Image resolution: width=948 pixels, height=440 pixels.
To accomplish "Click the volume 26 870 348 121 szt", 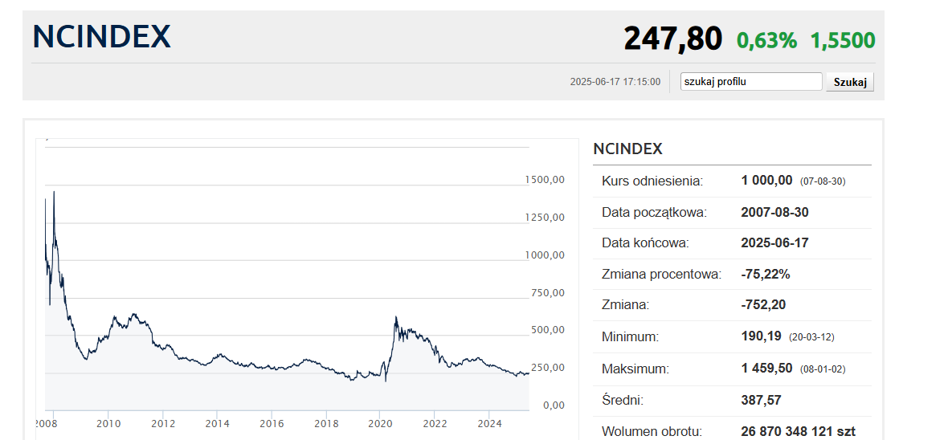I will point(798,432).
